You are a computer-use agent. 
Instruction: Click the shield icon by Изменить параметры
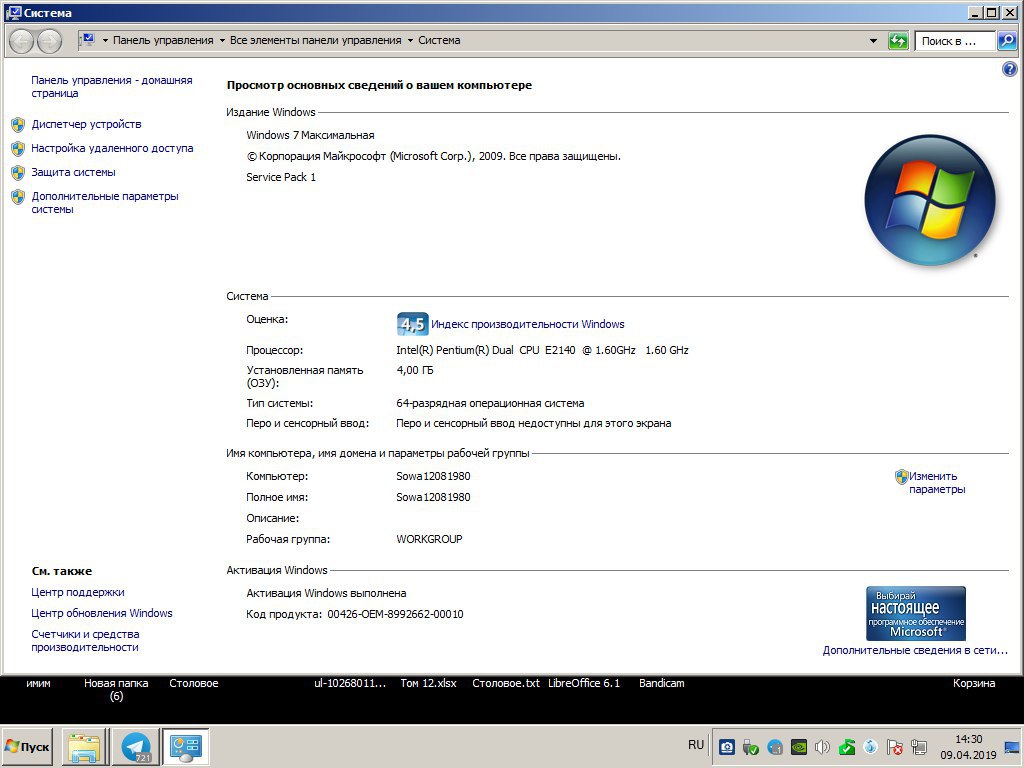click(x=901, y=477)
